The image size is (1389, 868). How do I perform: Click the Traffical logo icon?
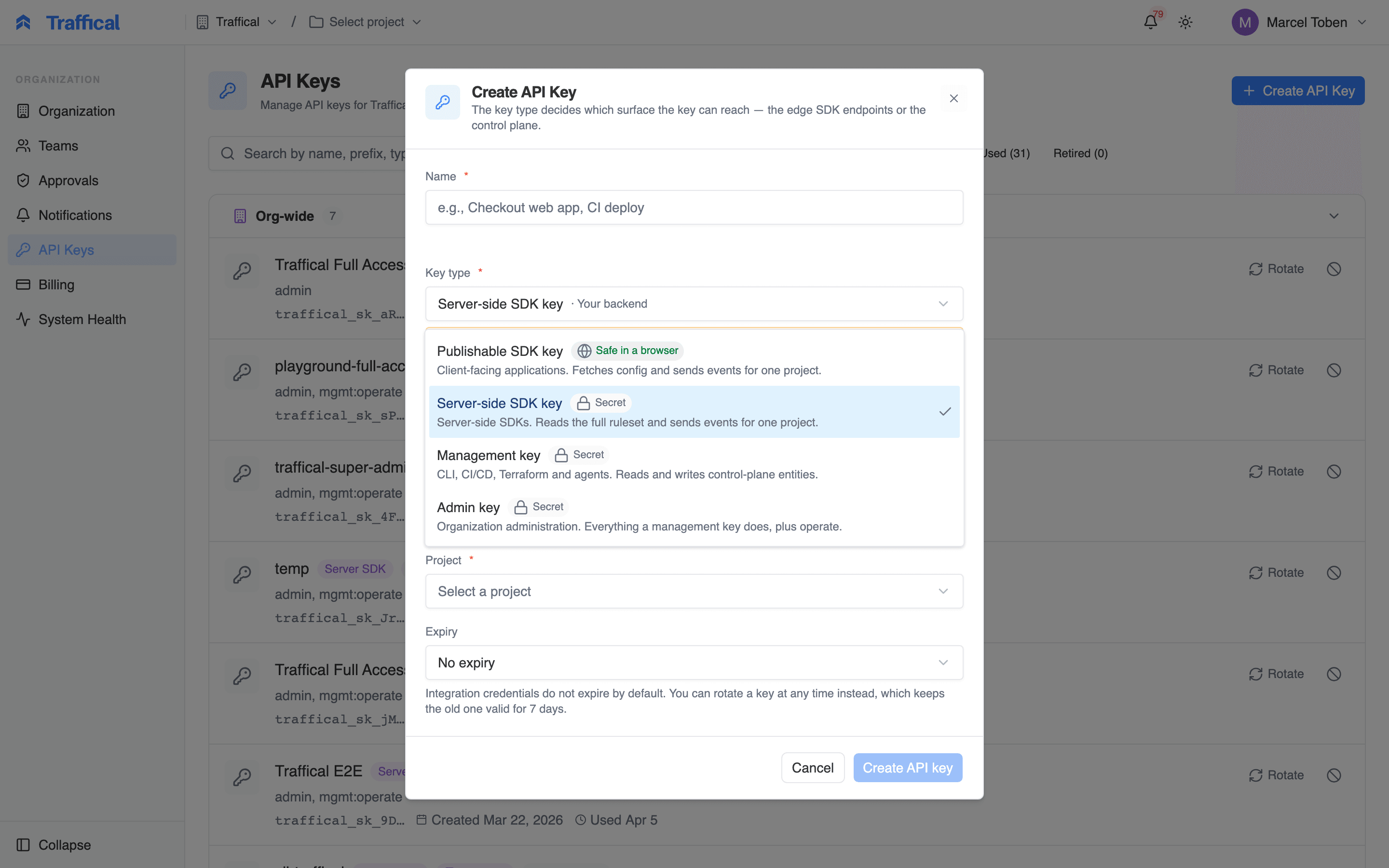click(23, 22)
